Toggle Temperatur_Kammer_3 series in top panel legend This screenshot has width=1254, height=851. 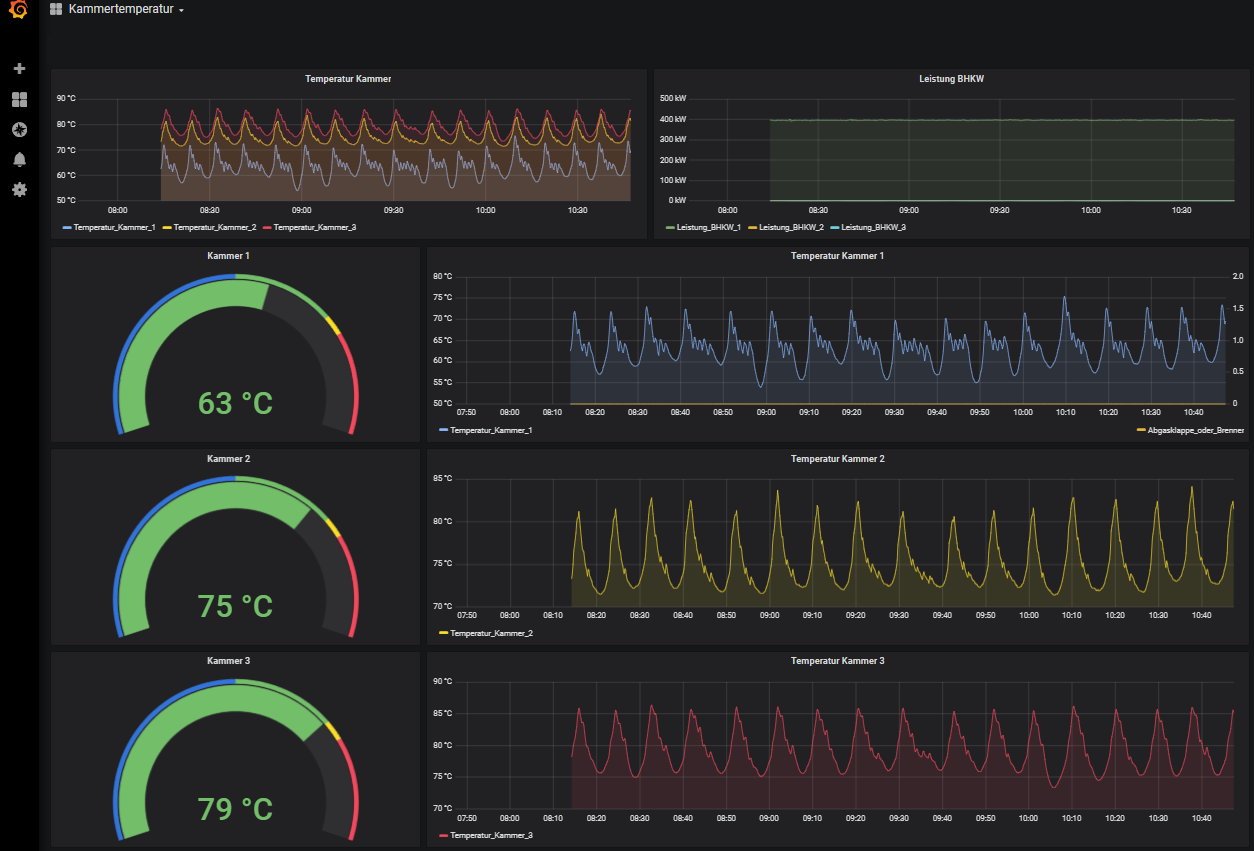coord(314,228)
